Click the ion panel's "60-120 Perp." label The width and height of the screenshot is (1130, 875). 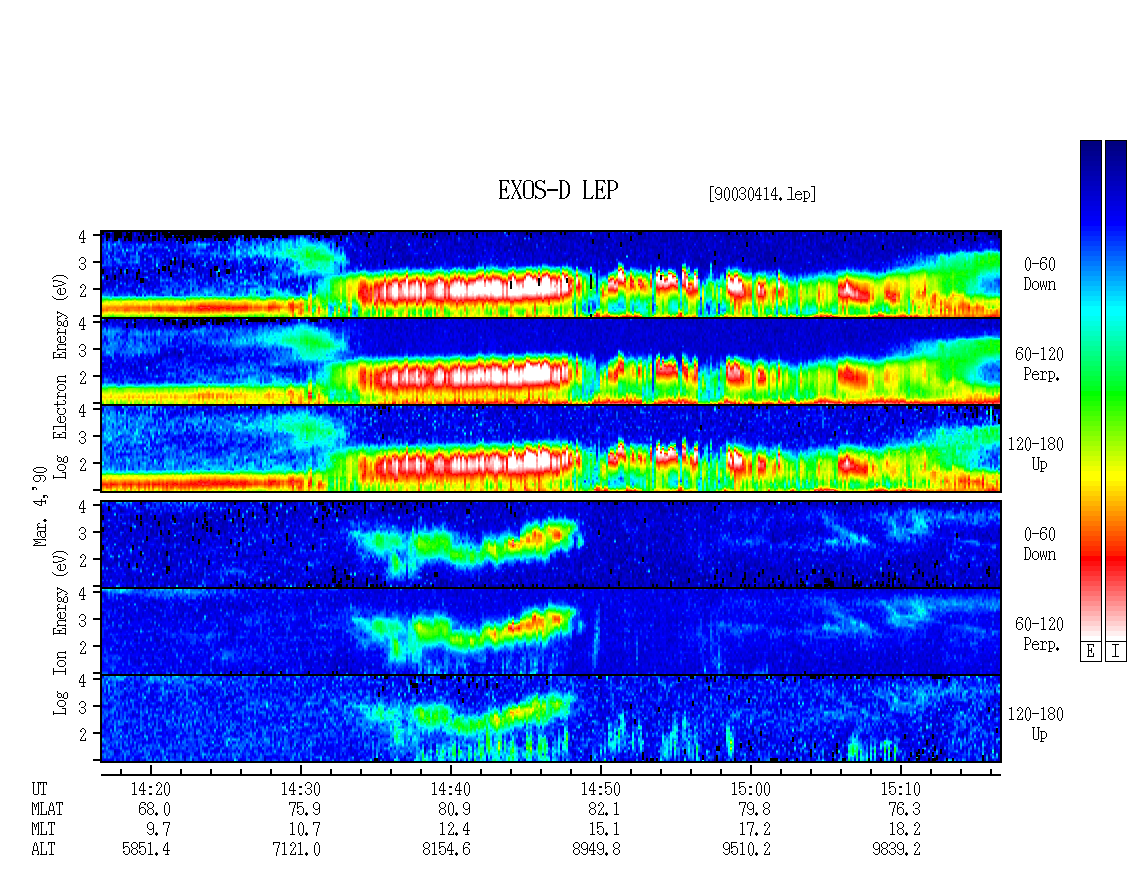pos(1039,634)
